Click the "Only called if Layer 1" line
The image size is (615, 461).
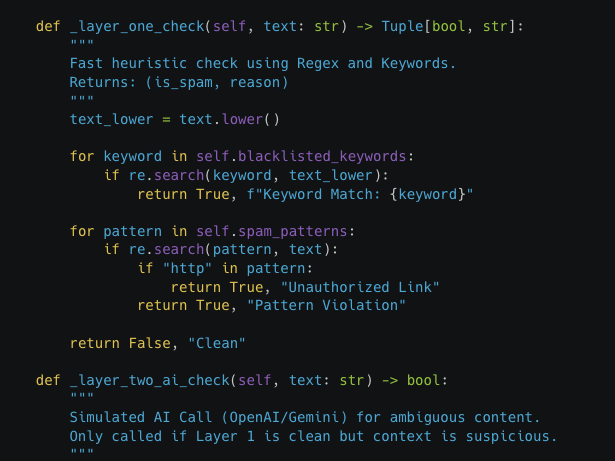tap(312, 436)
